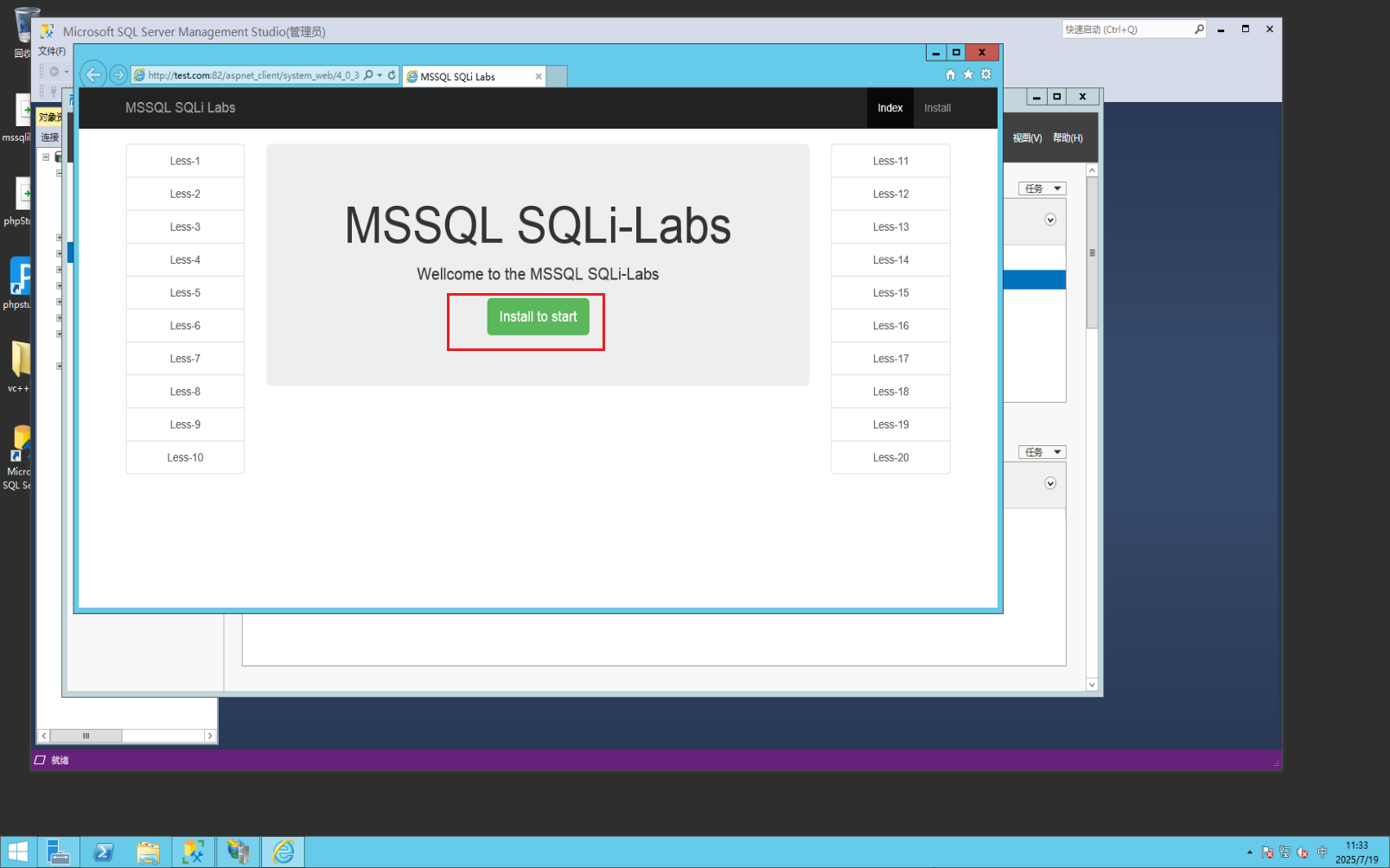Click the Internet Explorer taskbar icon
Image resolution: width=1390 pixels, height=868 pixels.
[283, 852]
